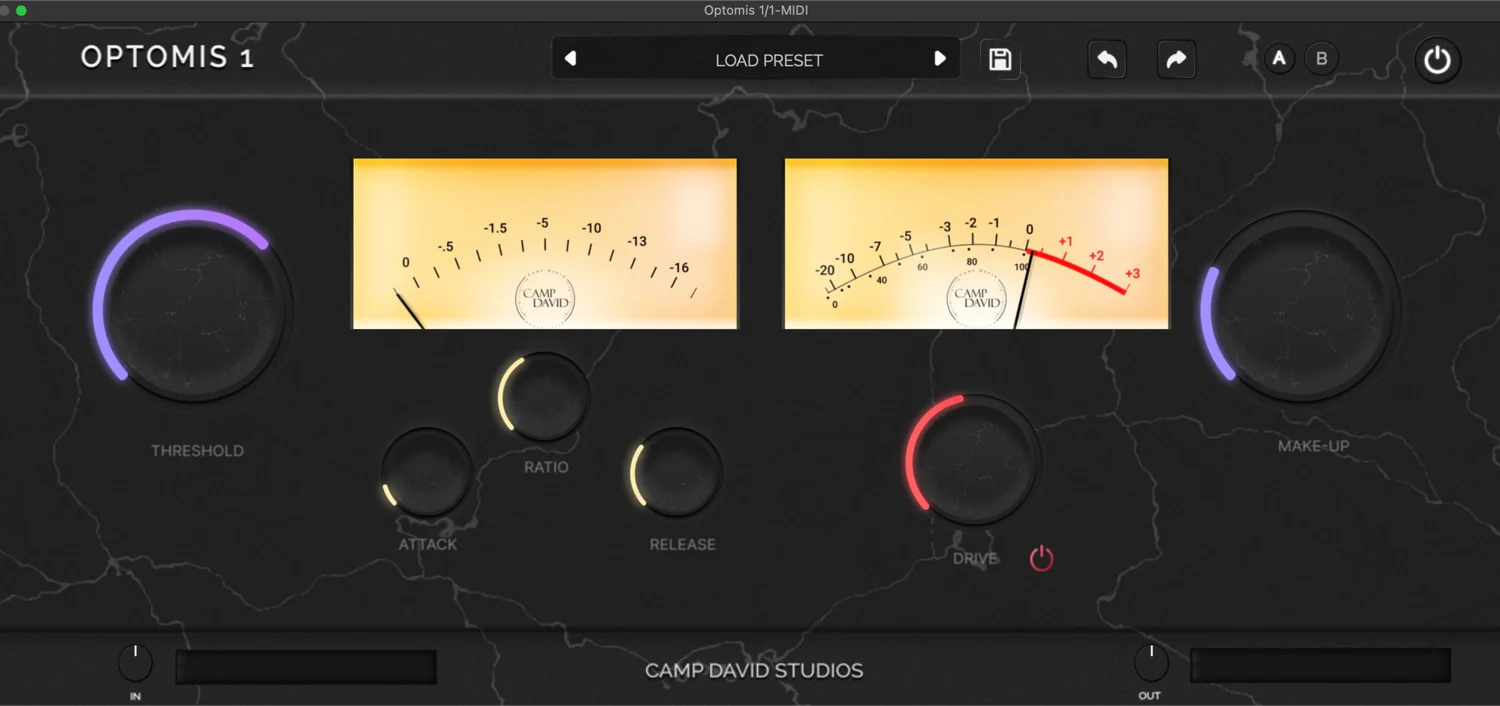Image resolution: width=1500 pixels, height=706 pixels.
Task: Click the gain reduction VU meter
Action: pyautogui.click(x=545, y=244)
